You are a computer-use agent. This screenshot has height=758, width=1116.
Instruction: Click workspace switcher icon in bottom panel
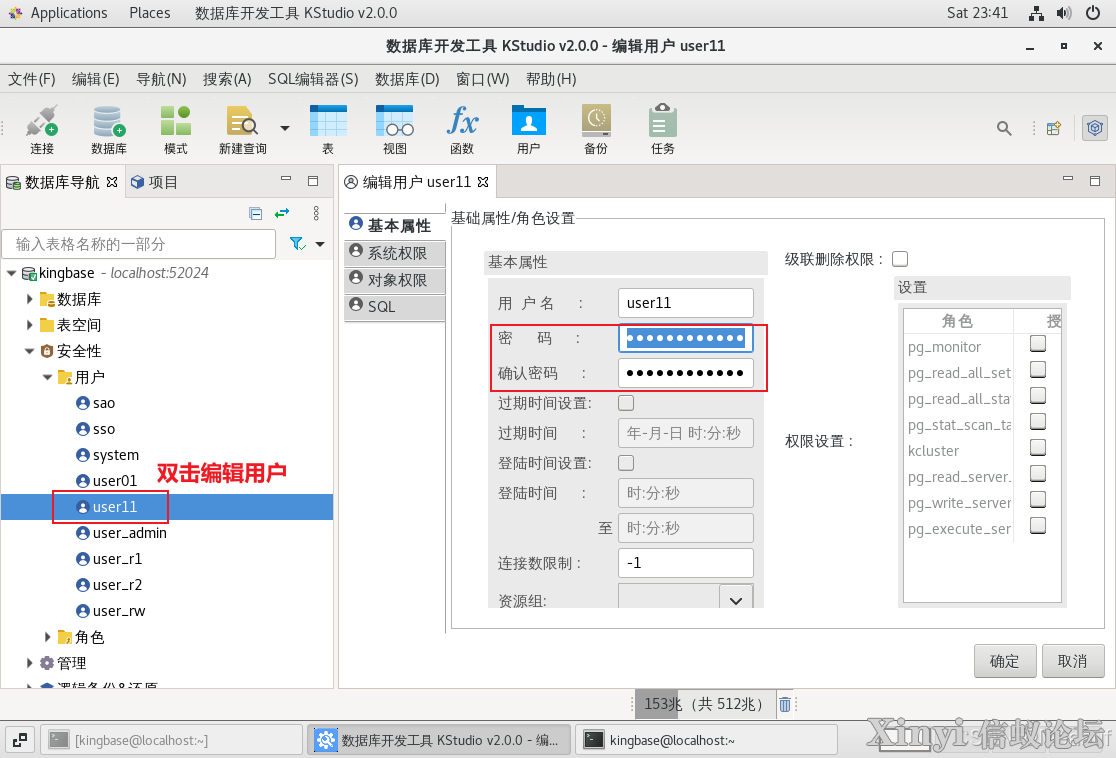pos(20,740)
